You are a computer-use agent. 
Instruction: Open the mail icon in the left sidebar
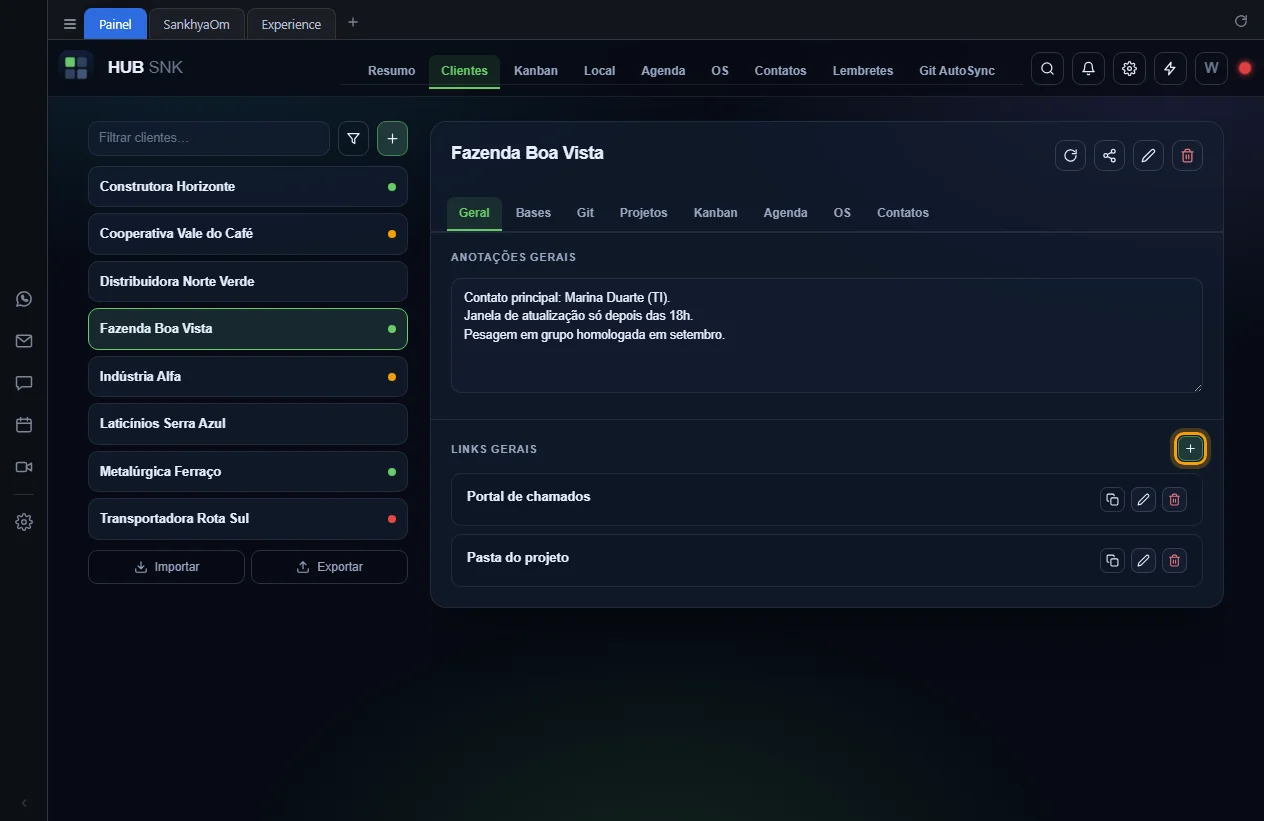click(24, 341)
